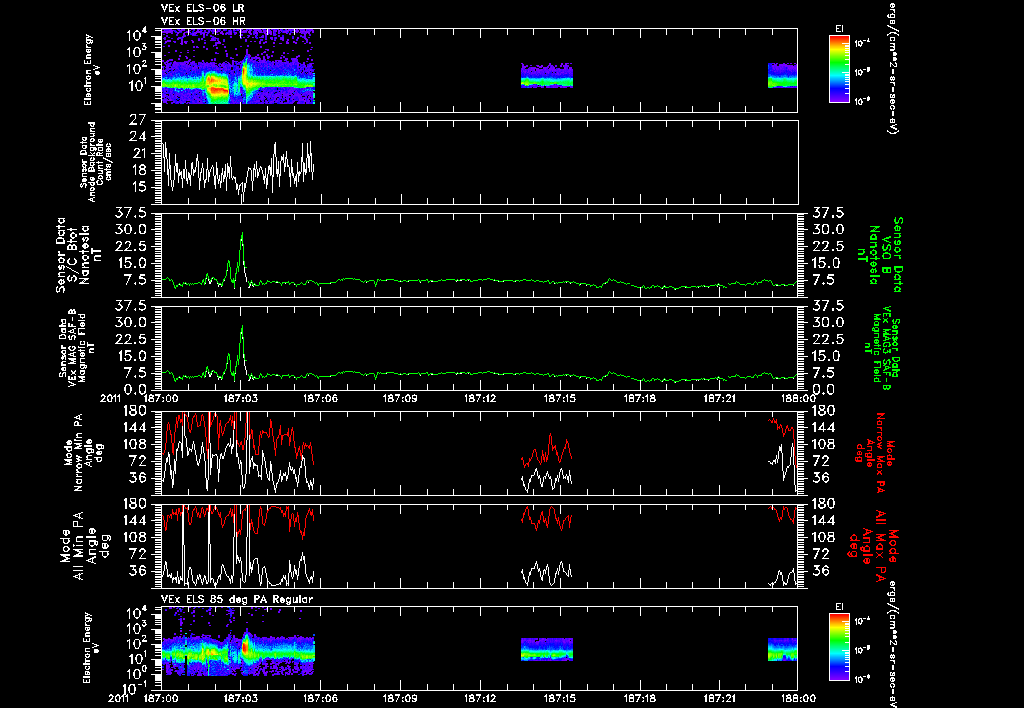Click the bottom spectrogram rainbow color bar

(x=839, y=647)
